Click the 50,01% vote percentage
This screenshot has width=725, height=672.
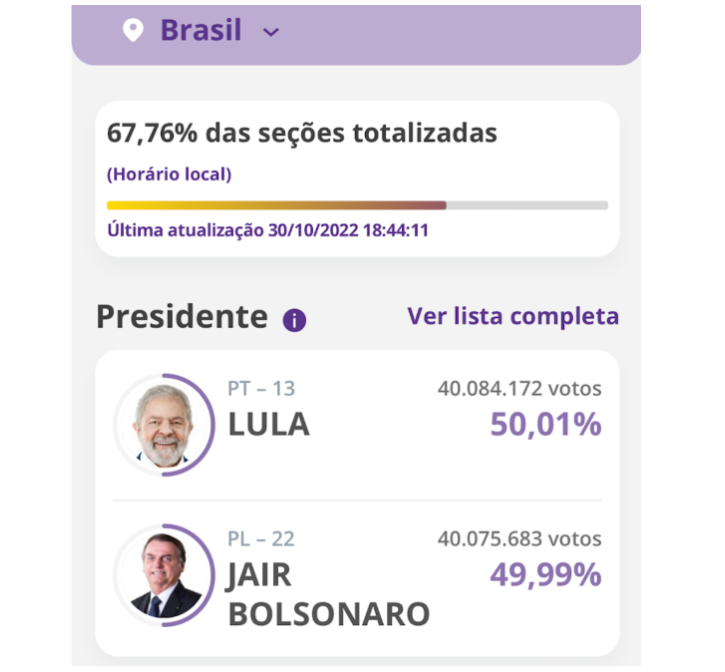[x=546, y=425]
